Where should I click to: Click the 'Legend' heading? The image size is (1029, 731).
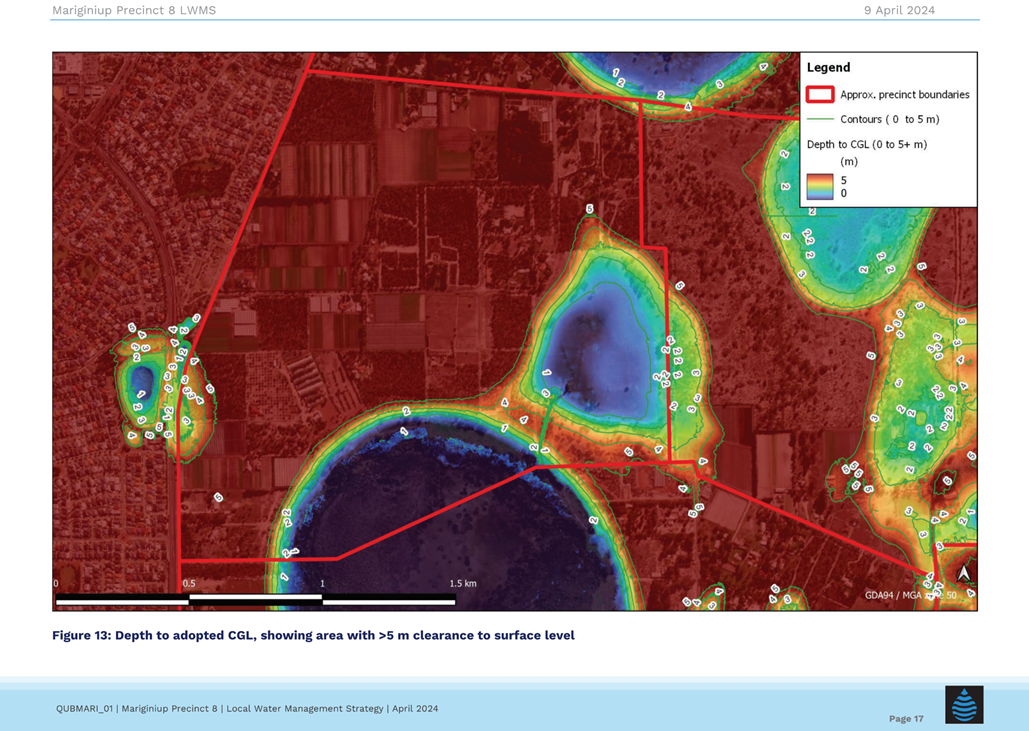828,68
